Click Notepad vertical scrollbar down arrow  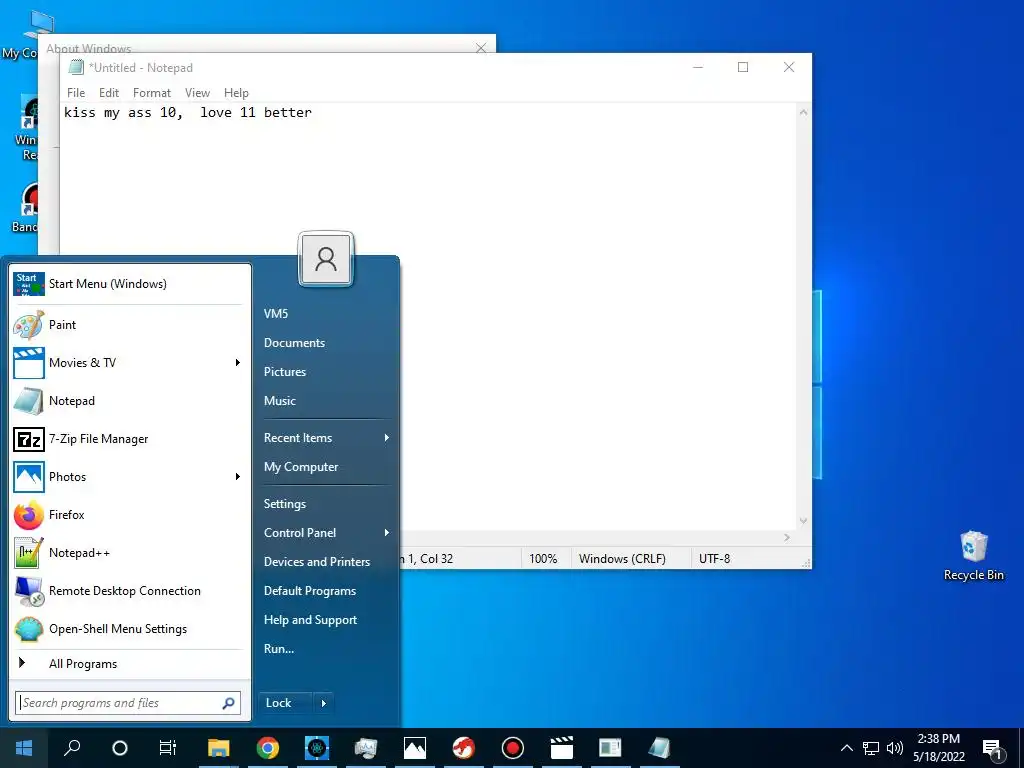pyautogui.click(x=803, y=521)
